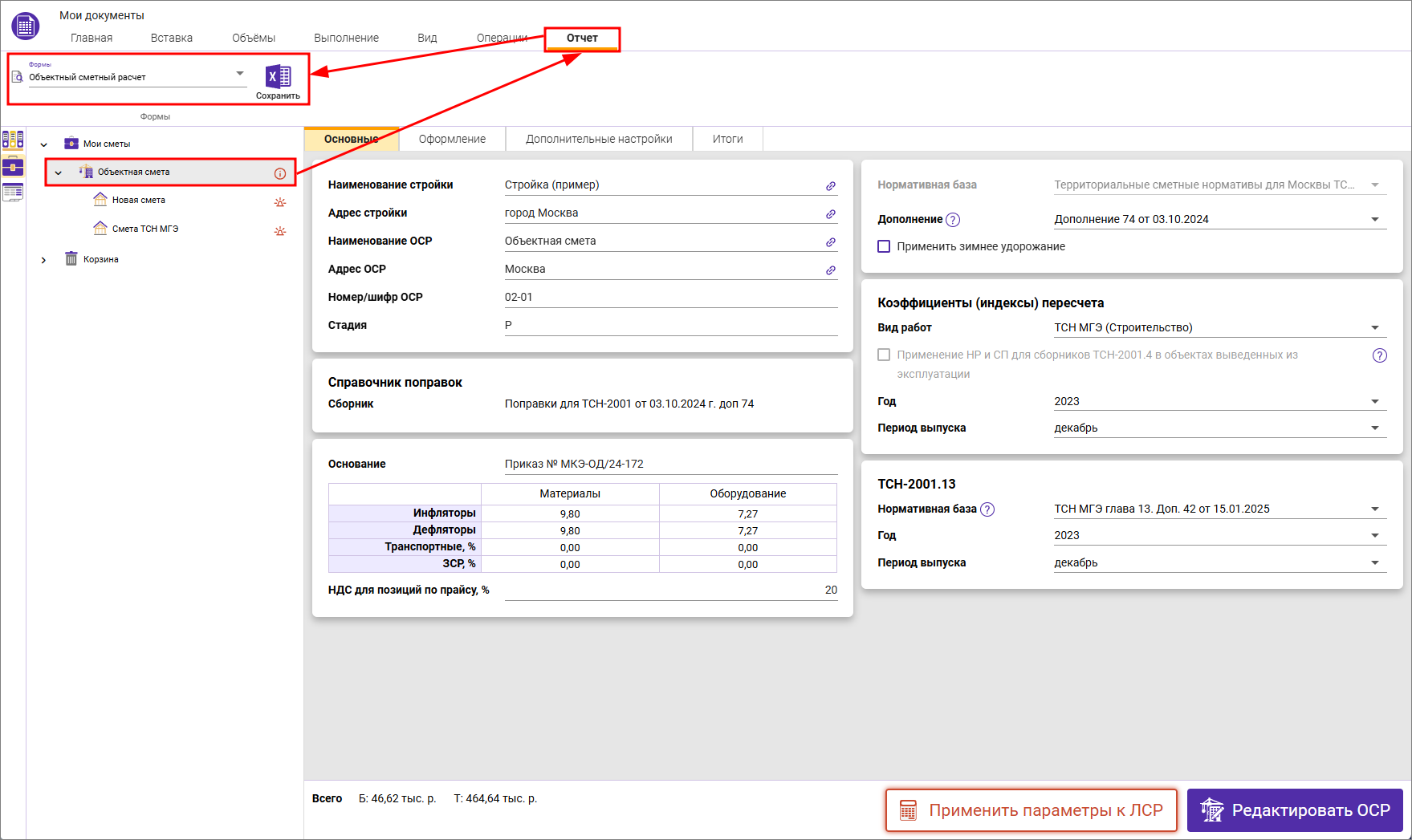Click link icon beside Адрес стройки field
The width and height of the screenshot is (1412, 840).
pos(831,214)
